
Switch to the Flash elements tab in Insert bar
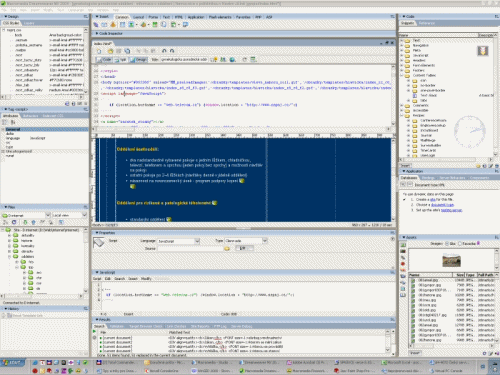[220, 17]
